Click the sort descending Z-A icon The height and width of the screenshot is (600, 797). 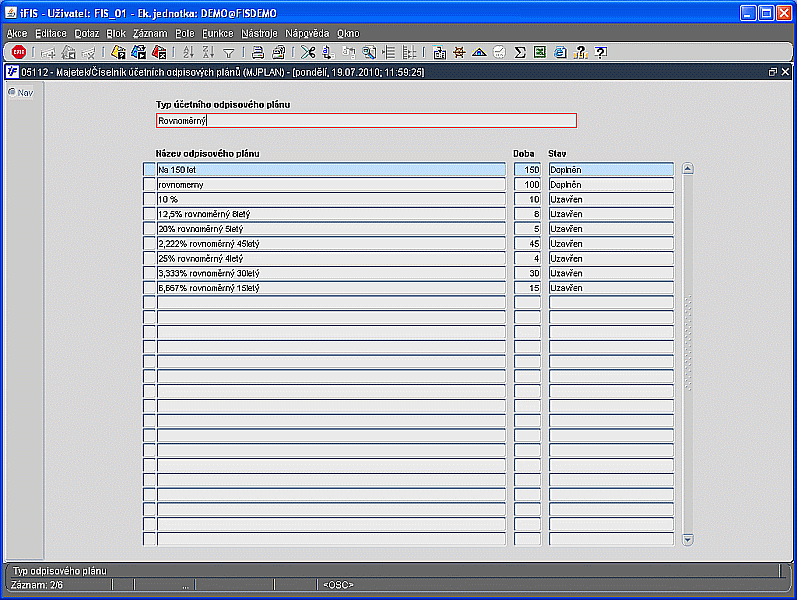click(x=208, y=52)
